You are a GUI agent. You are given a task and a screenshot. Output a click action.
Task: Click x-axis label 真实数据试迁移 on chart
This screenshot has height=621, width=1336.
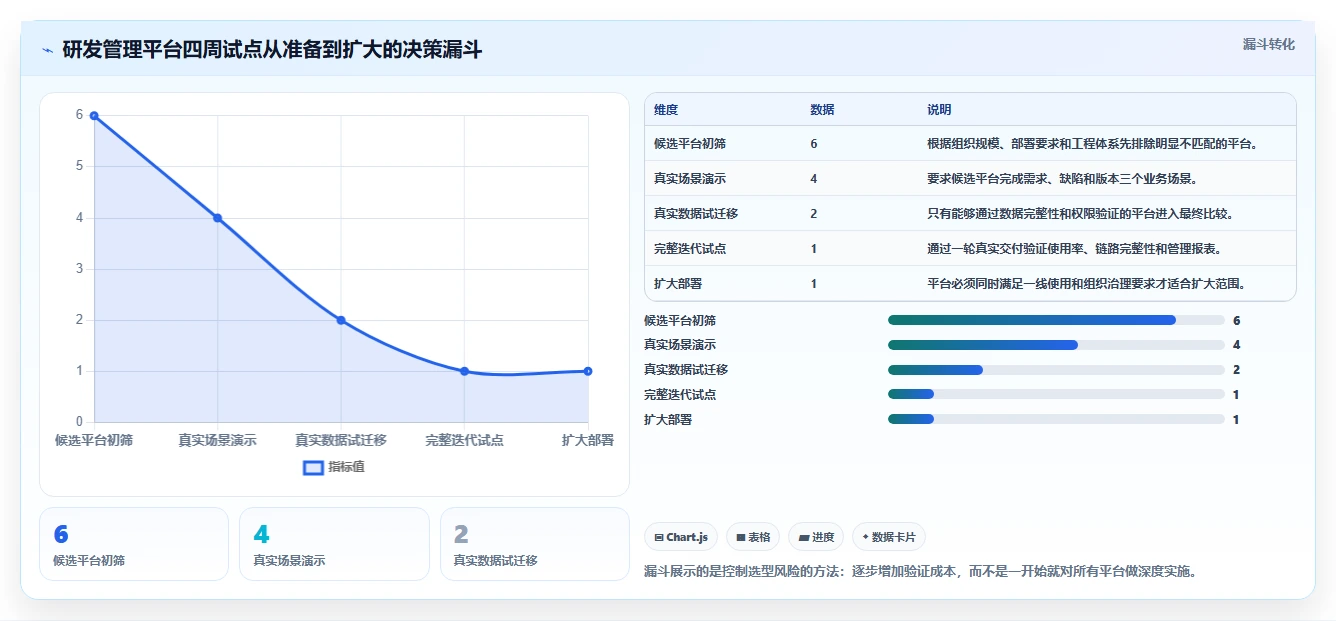pyautogui.click(x=341, y=440)
